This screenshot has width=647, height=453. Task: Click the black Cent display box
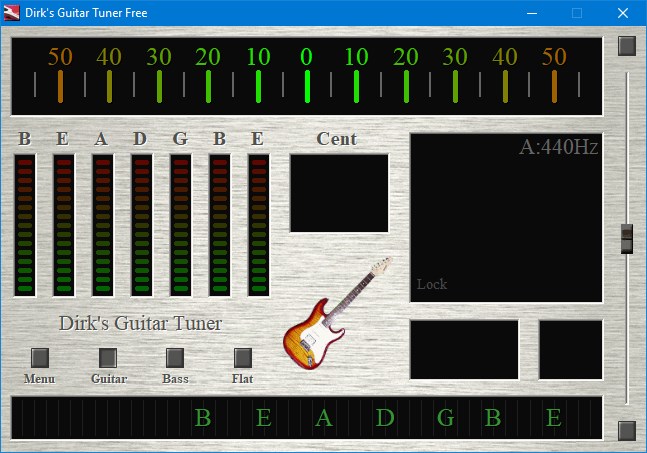pyautogui.click(x=339, y=193)
